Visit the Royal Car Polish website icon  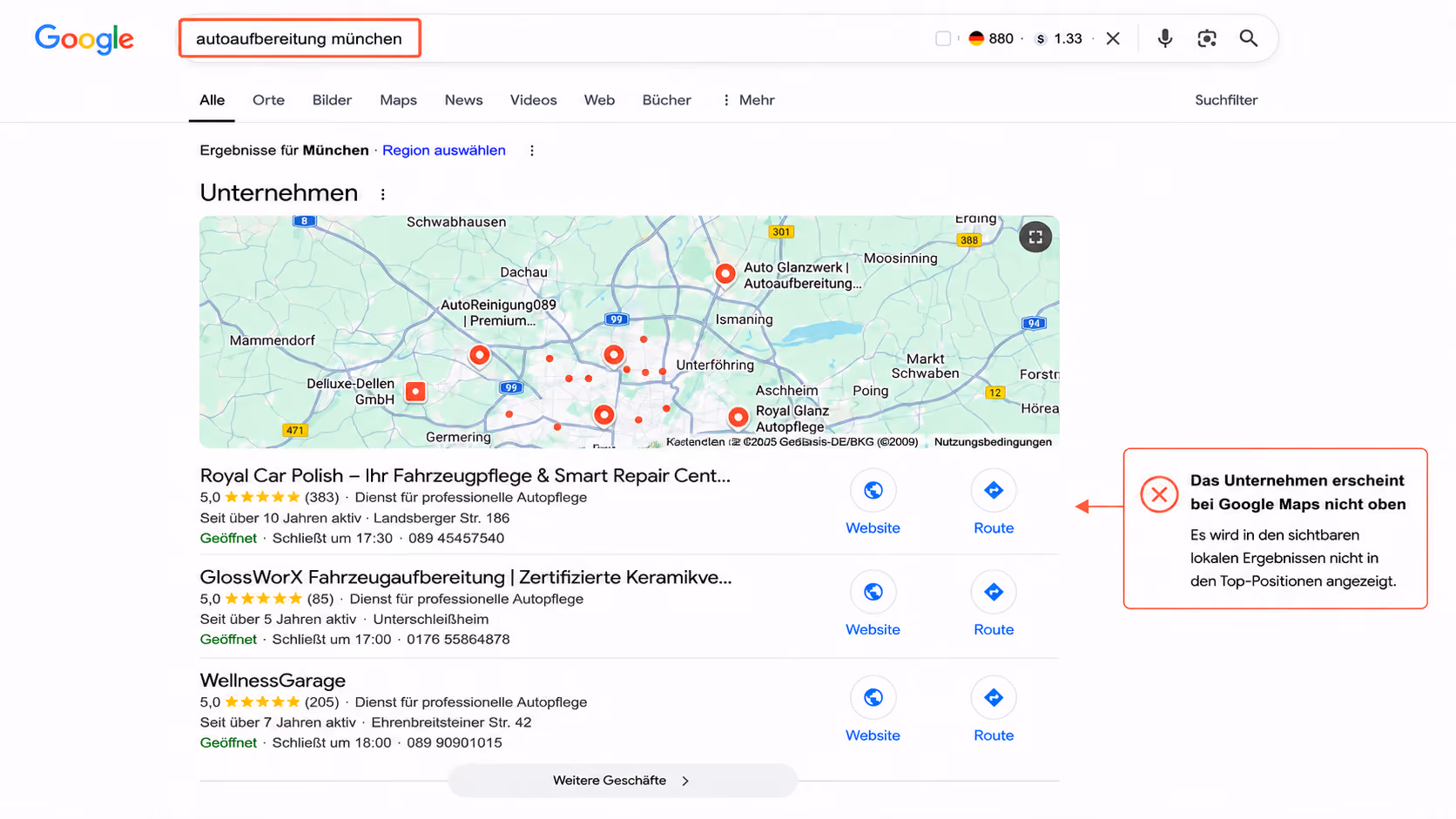click(x=873, y=490)
